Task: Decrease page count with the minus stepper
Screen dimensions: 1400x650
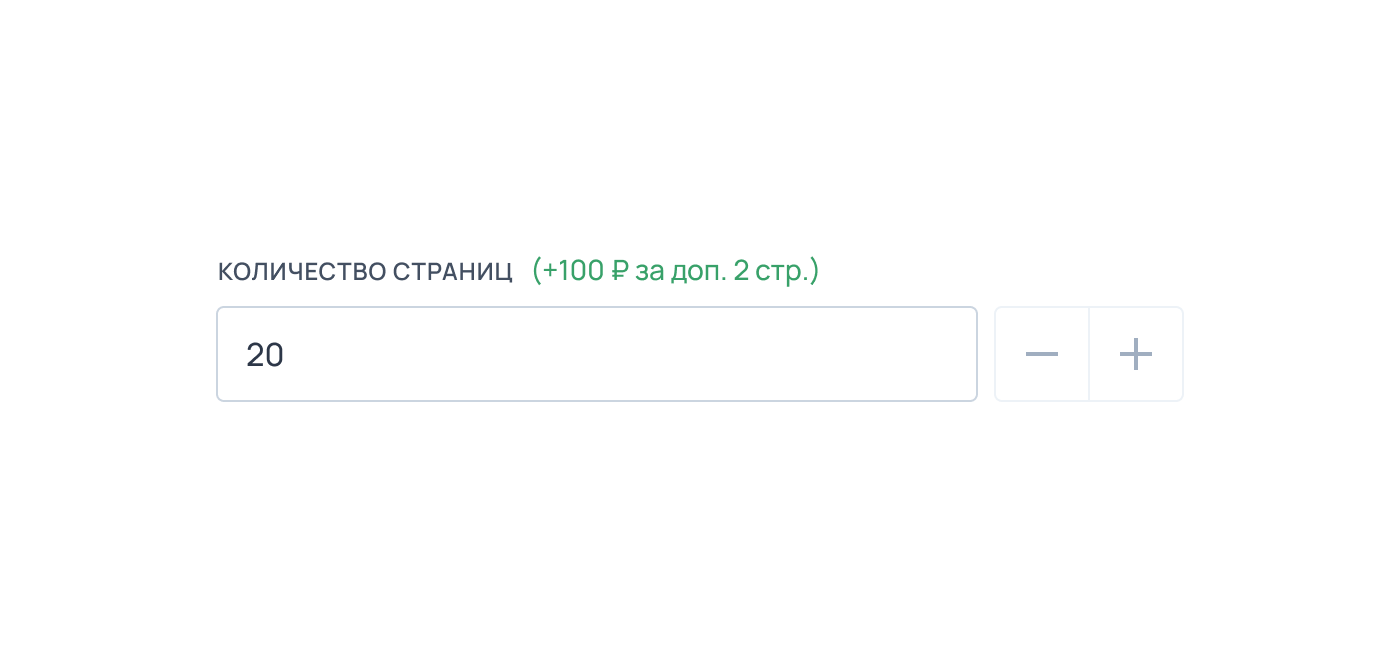Action: 1042,354
